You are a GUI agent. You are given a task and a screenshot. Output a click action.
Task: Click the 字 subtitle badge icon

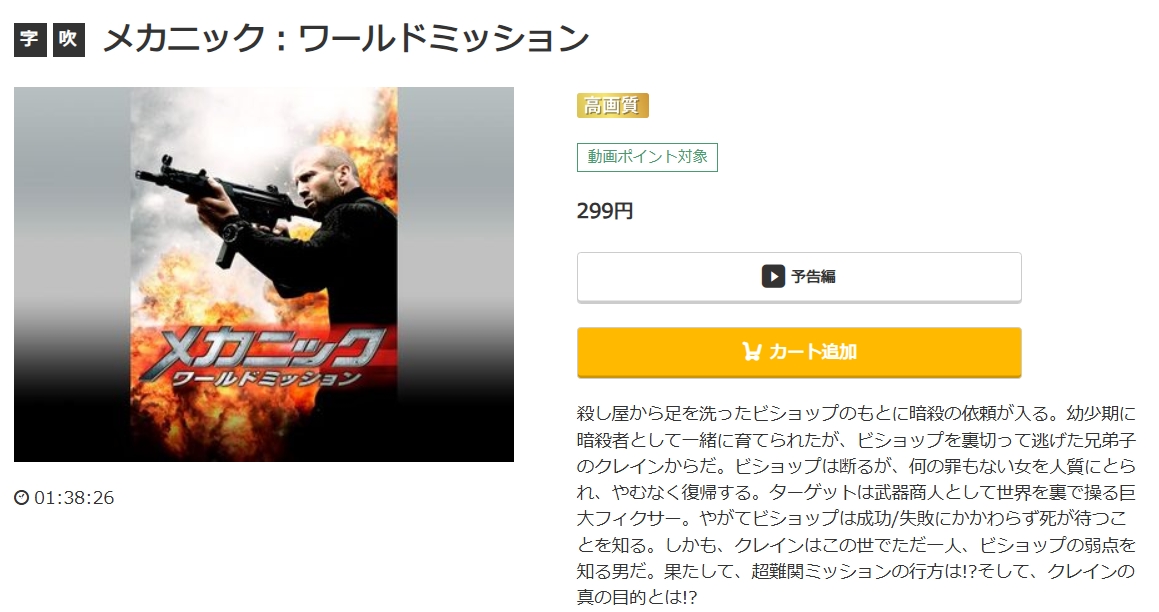coord(30,40)
